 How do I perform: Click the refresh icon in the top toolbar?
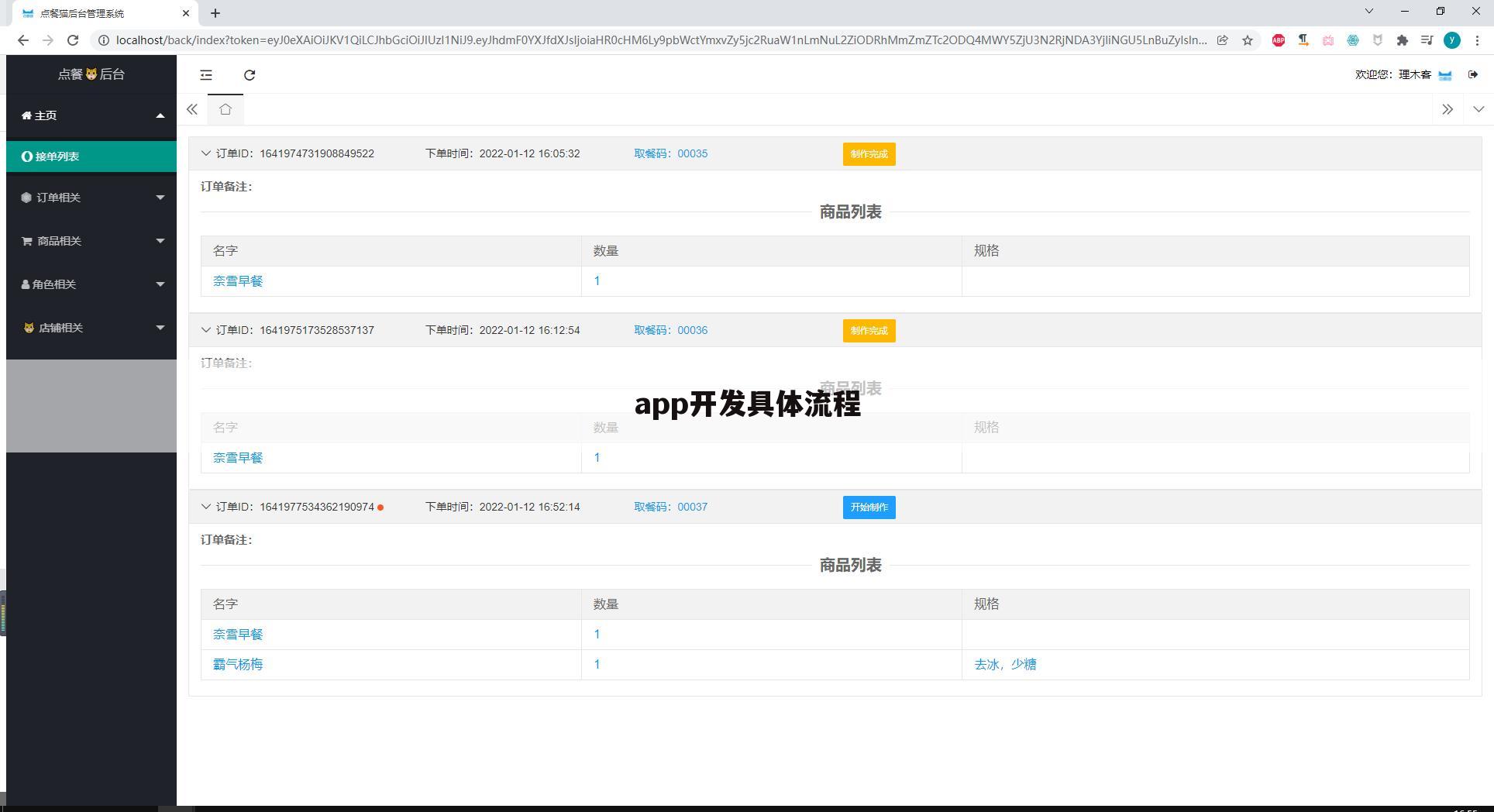tap(250, 75)
